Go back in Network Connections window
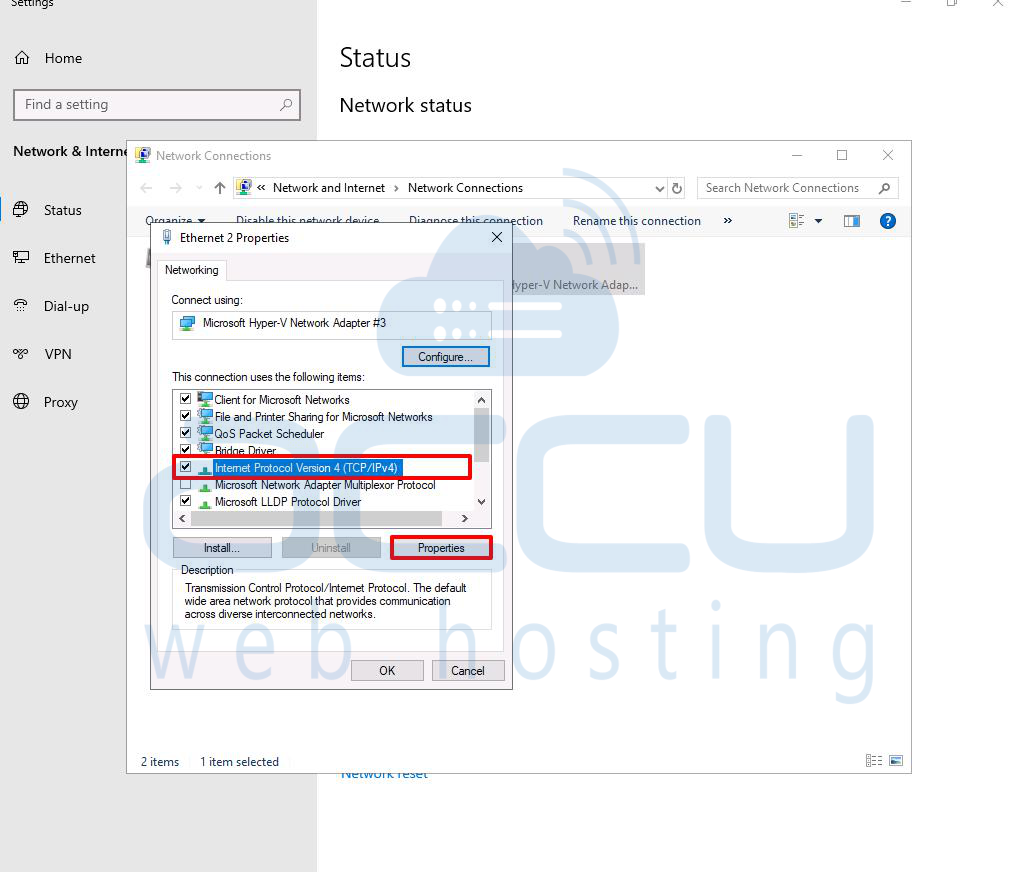Screen dimensions: 1015x872 tap(146, 188)
